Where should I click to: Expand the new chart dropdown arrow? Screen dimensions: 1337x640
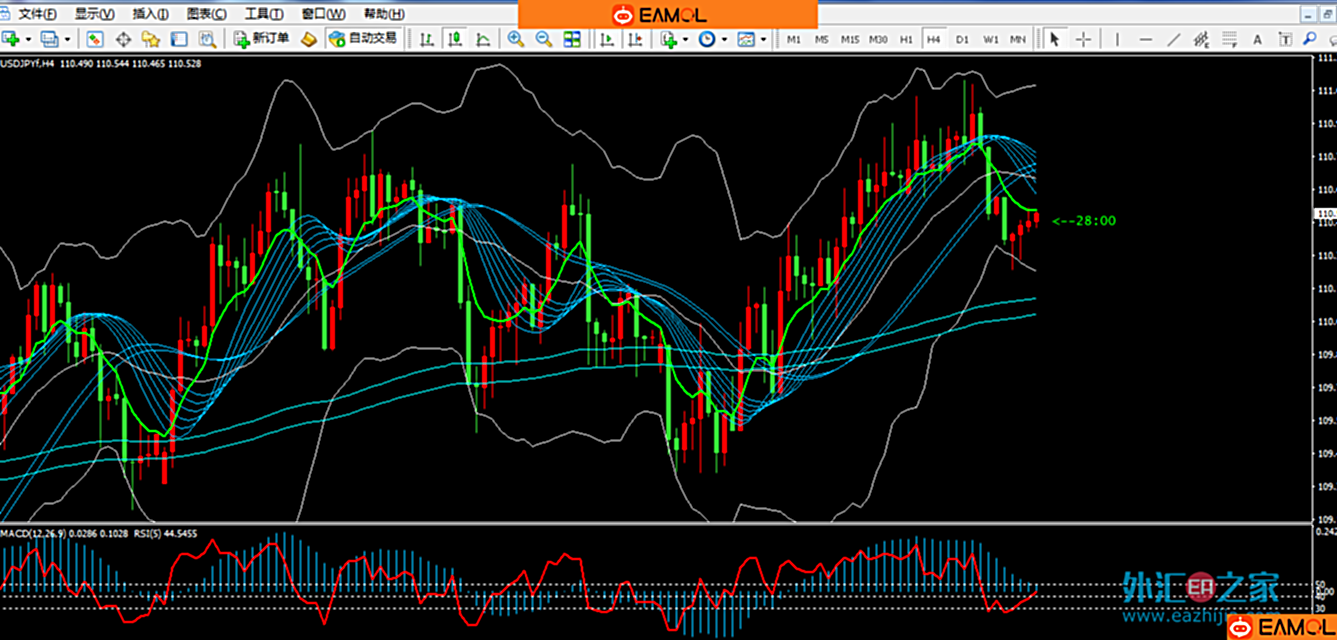click(x=28, y=39)
